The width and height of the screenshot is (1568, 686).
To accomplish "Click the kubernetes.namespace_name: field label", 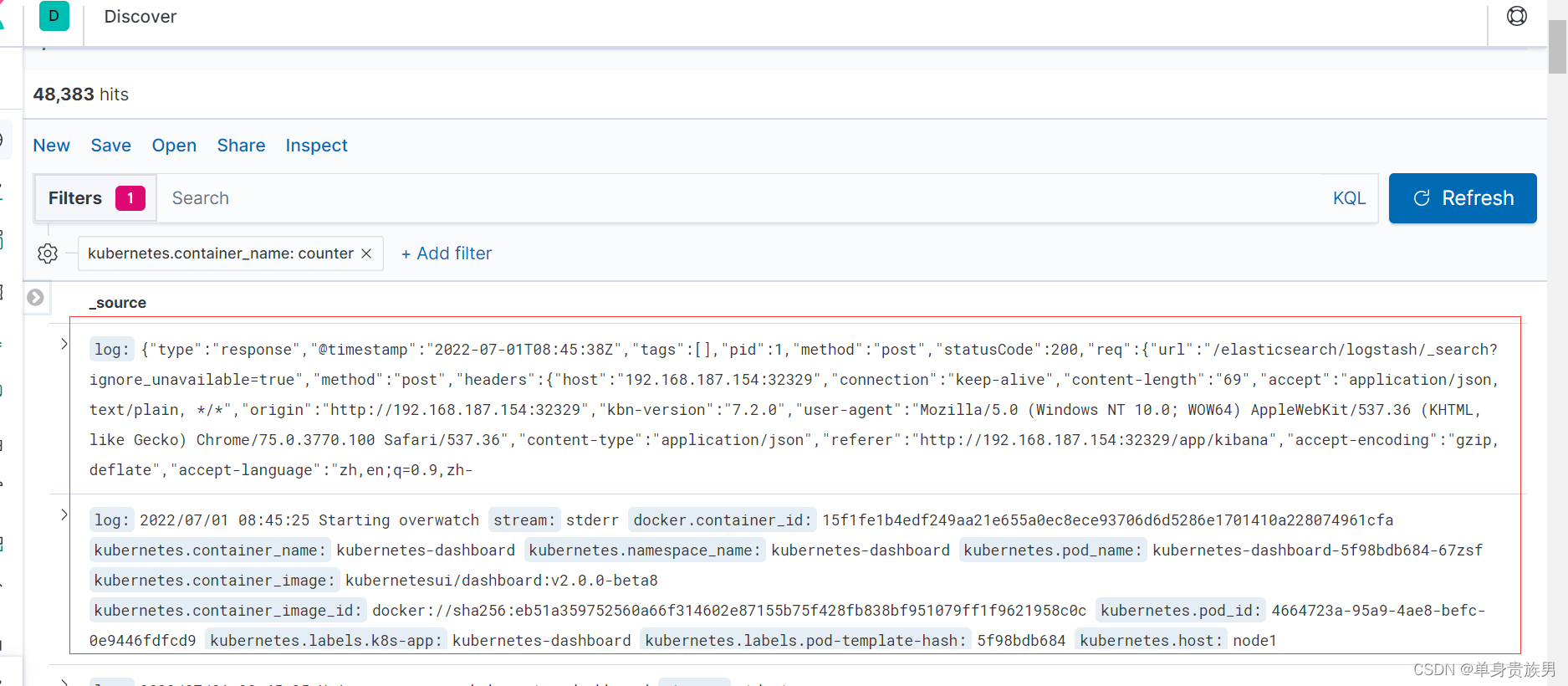I will (x=645, y=550).
